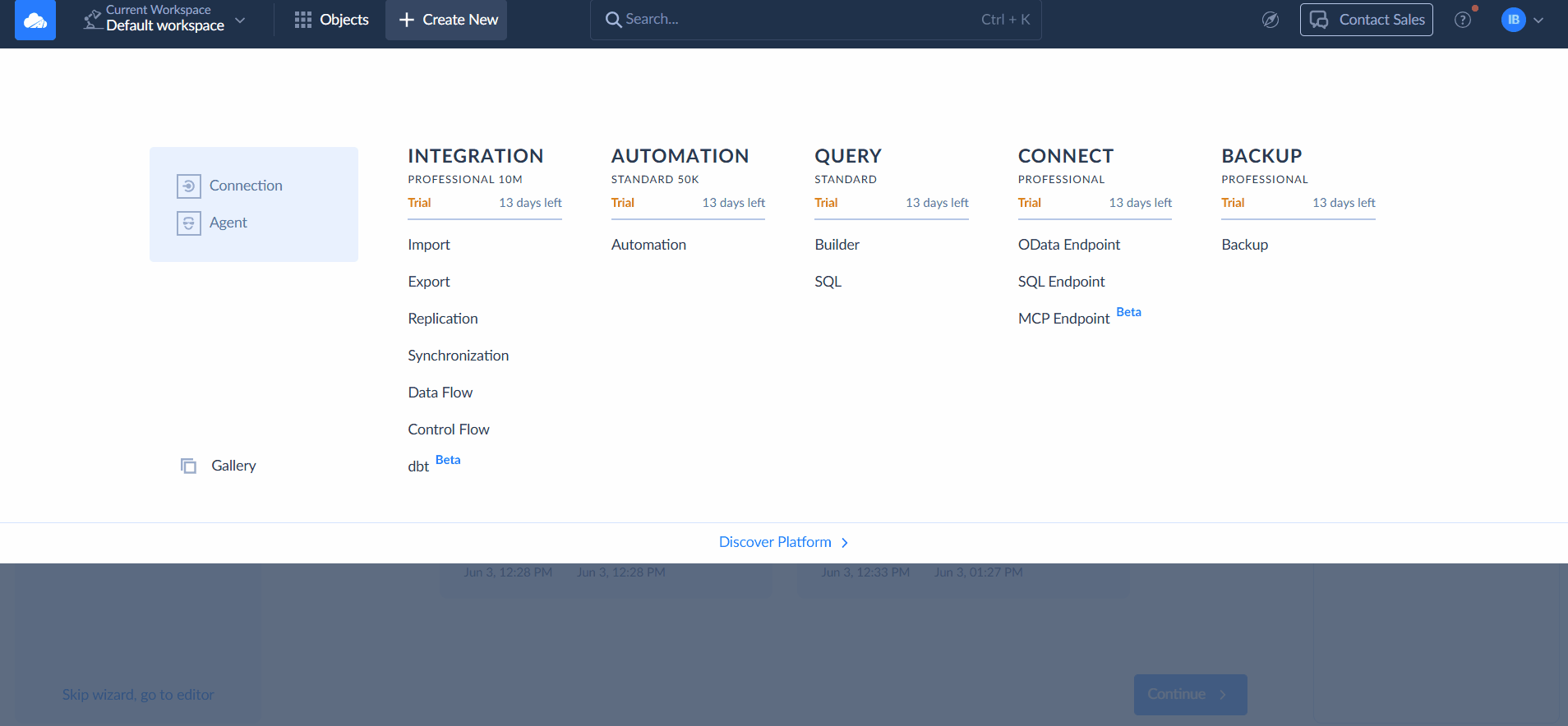This screenshot has height=726, width=1568.
Task: Choose SQL Endpoint under Connect
Action: point(1062,282)
